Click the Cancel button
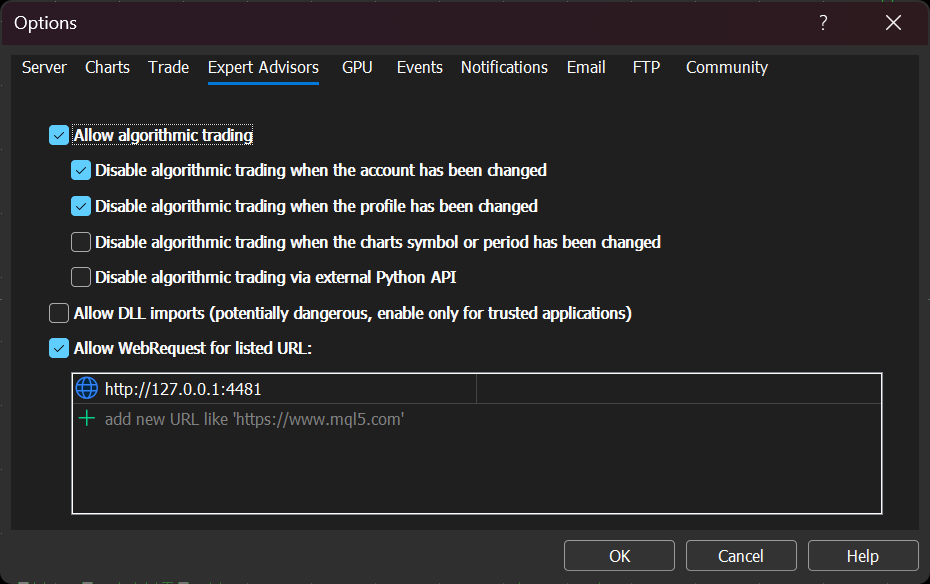 coord(741,556)
